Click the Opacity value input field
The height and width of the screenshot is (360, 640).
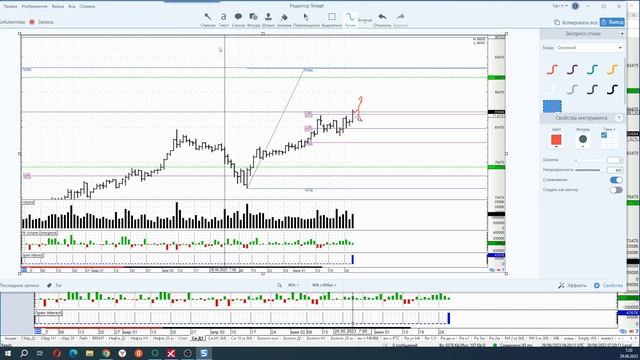615,170
